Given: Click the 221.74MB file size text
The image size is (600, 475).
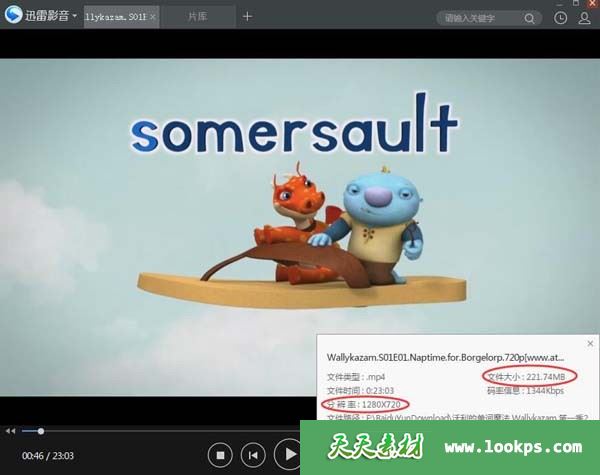Looking at the screenshot, I should [538, 376].
